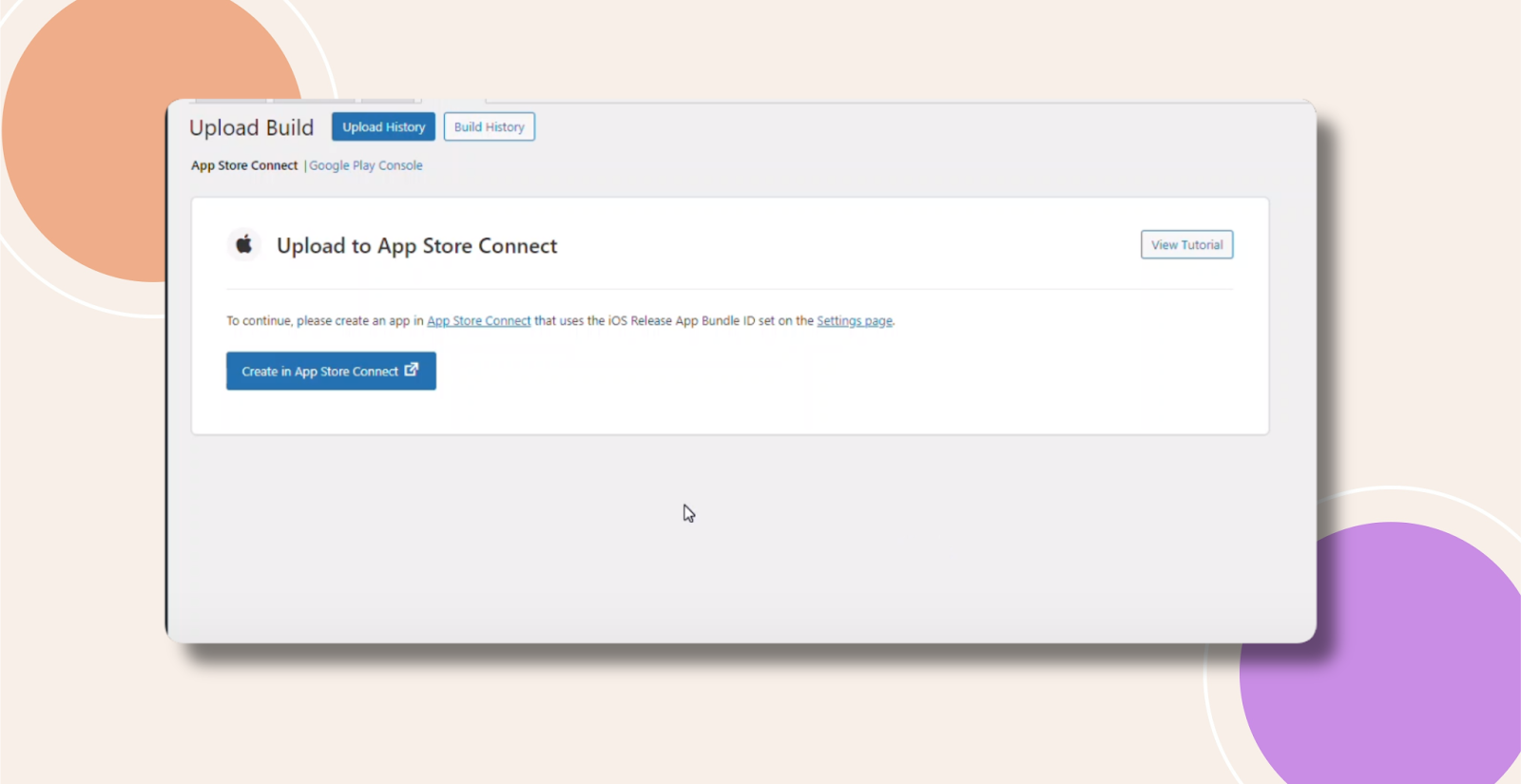
Task: Click Create in App Store Connect button
Action: point(331,371)
